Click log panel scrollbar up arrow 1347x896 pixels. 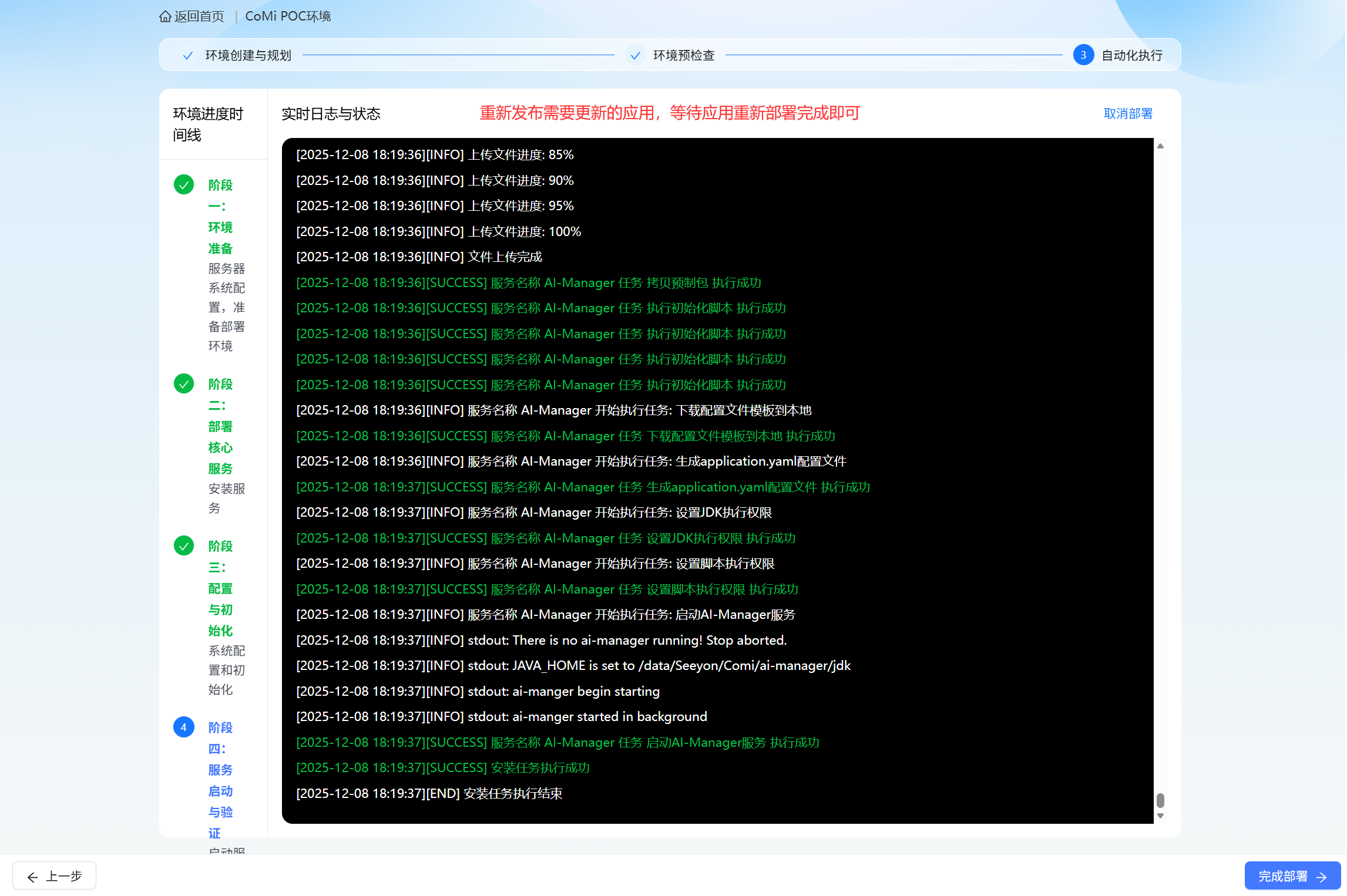click(1160, 146)
